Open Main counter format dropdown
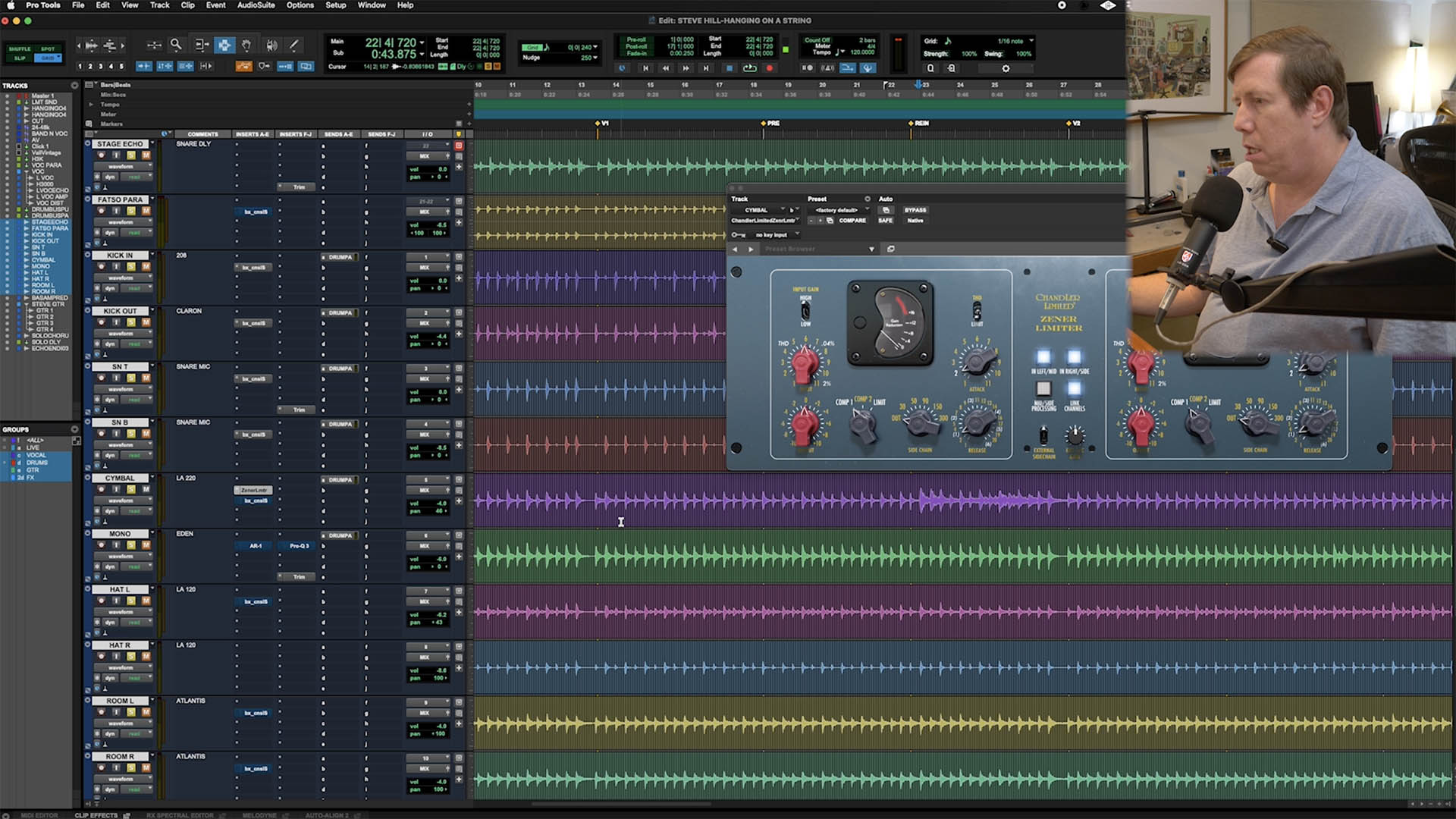The height and width of the screenshot is (819, 1456). click(422, 42)
